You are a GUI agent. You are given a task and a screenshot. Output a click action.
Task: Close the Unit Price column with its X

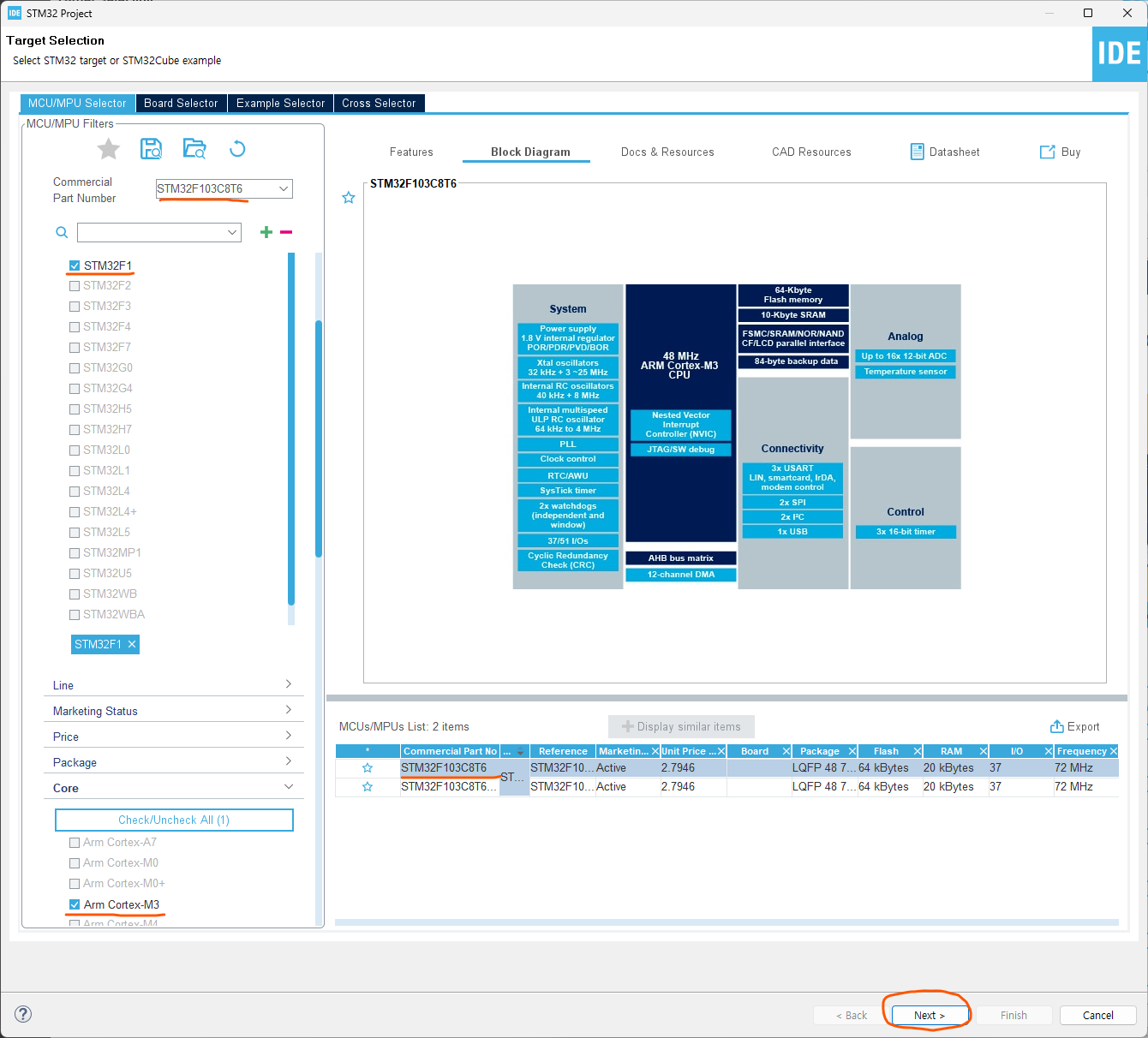point(721,751)
